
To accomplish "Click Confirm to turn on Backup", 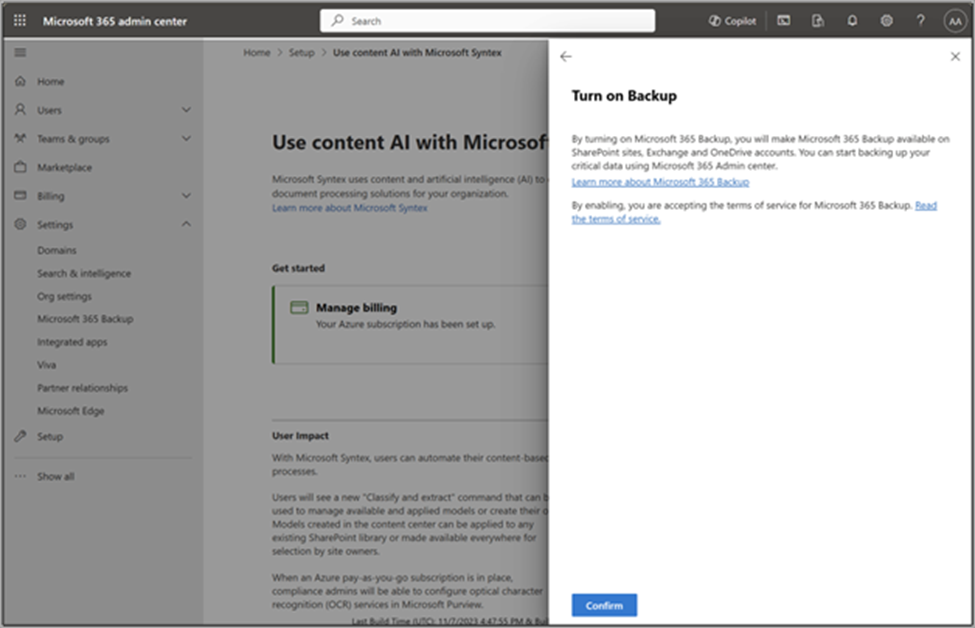I will click(x=604, y=605).
